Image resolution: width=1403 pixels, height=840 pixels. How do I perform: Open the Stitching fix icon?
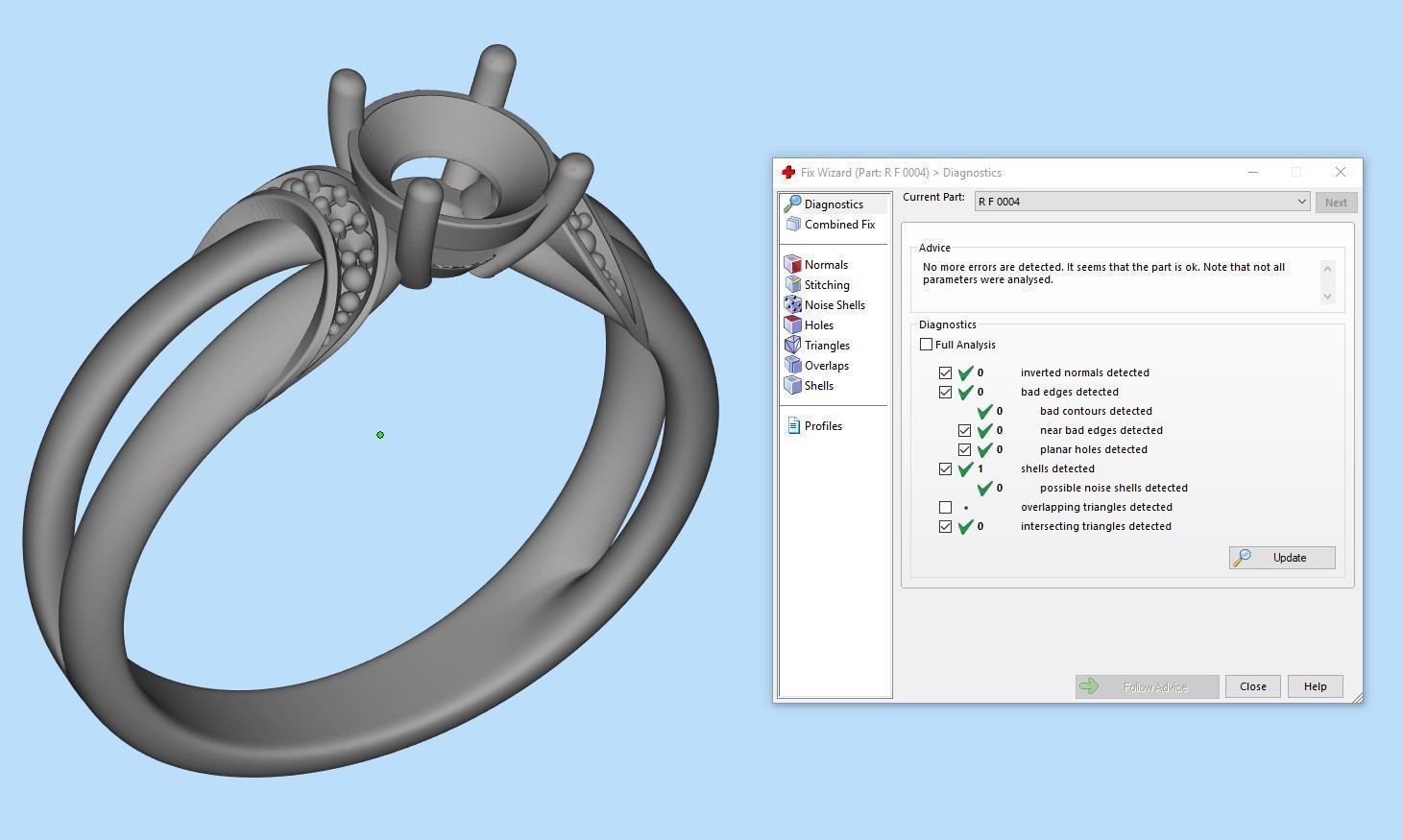[x=792, y=284]
